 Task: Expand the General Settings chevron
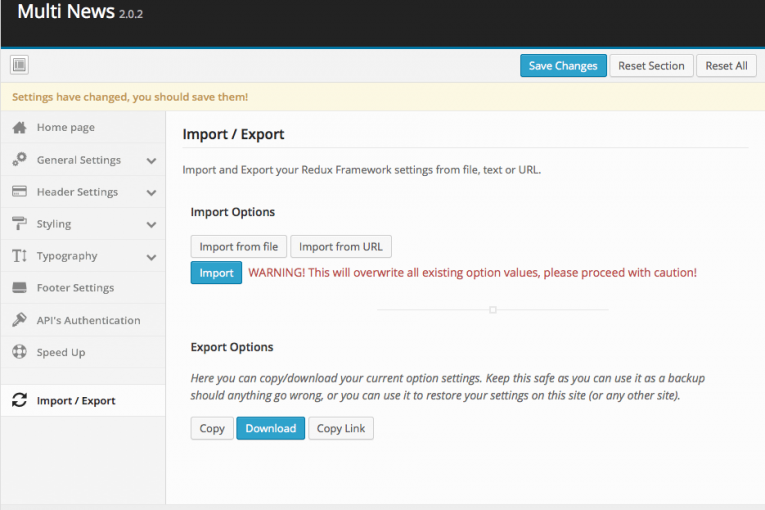tap(152, 161)
